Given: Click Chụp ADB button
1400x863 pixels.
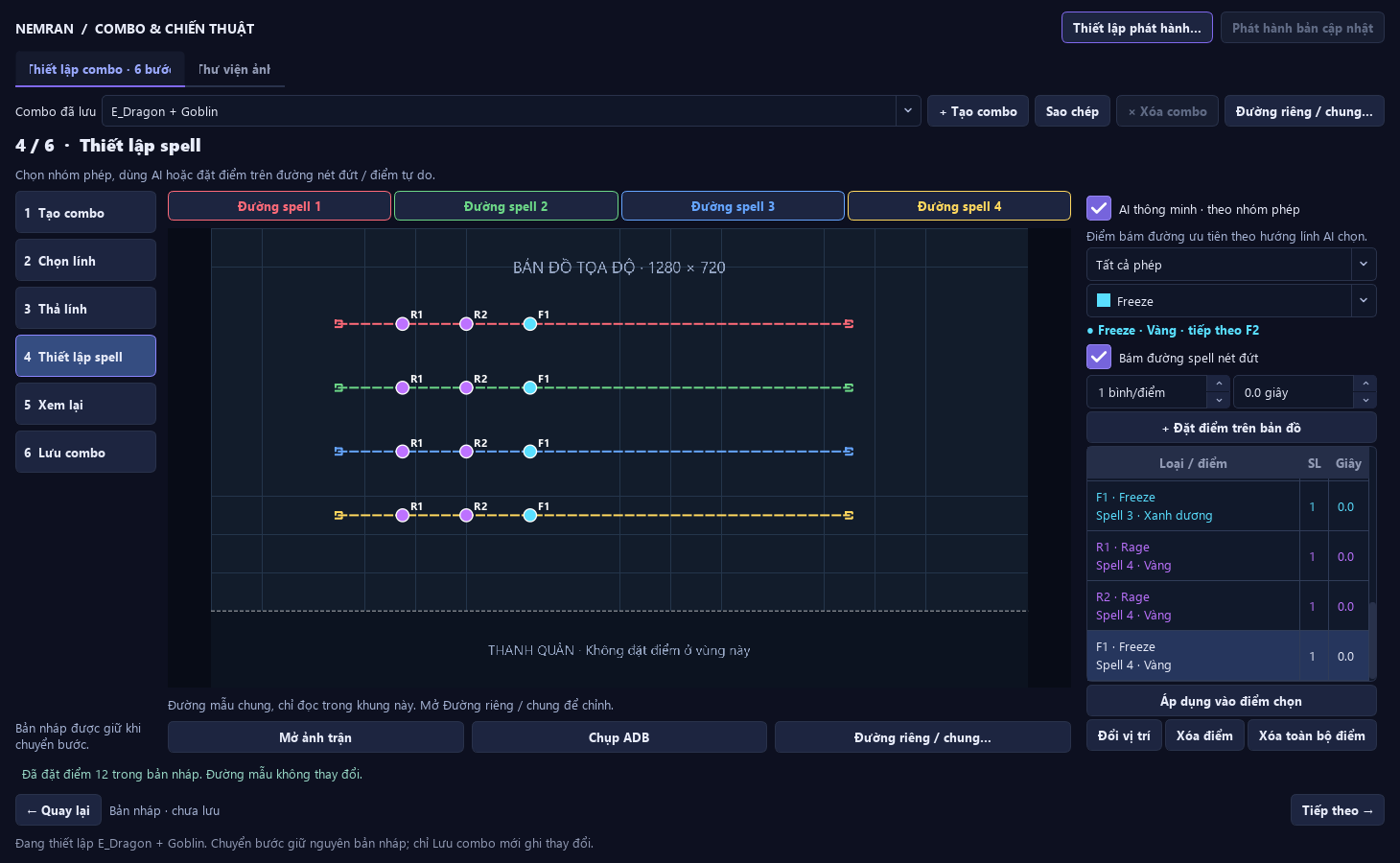Looking at the screenshot, I should (618, 737).
